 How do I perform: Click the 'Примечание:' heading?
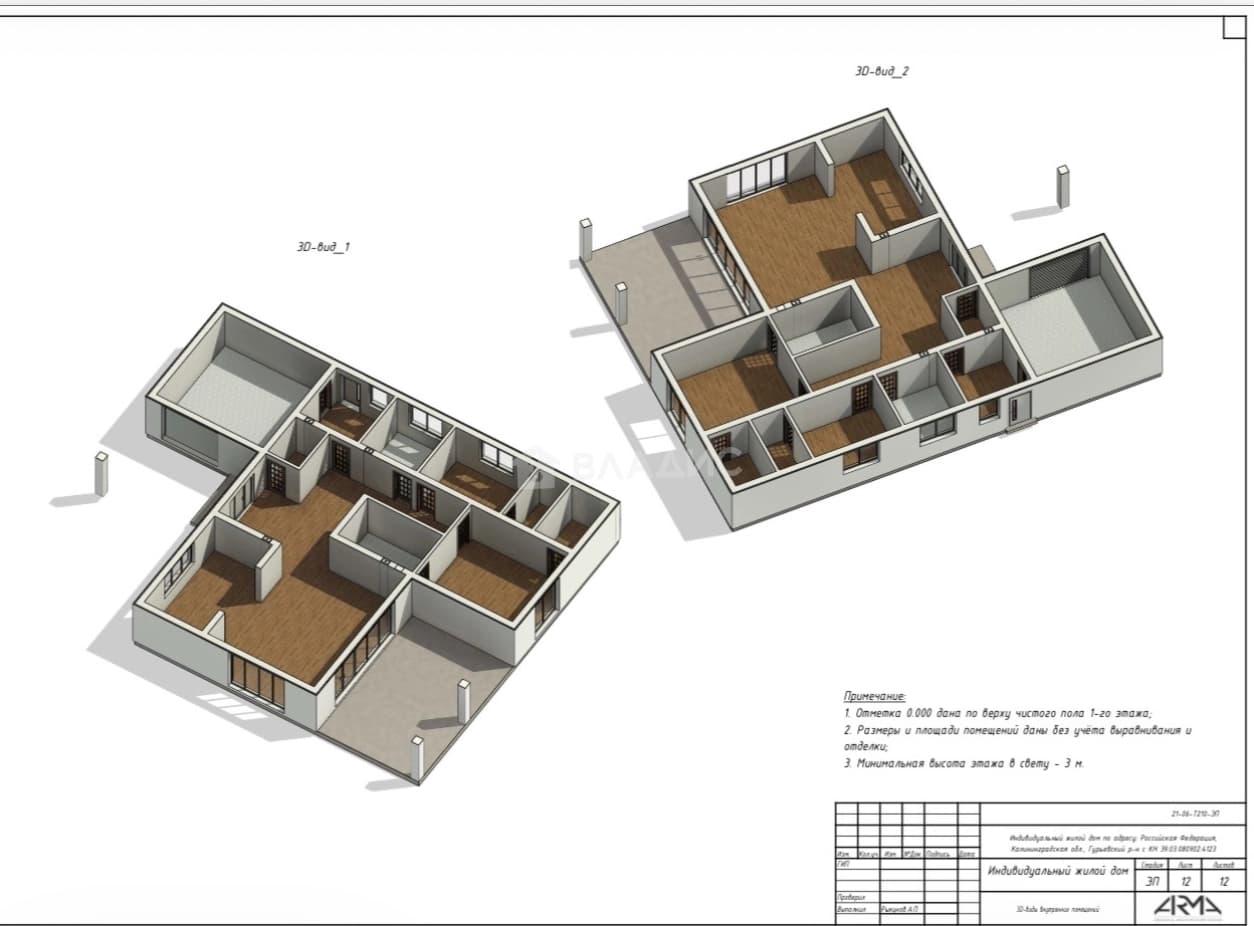(x=876, y=695)
